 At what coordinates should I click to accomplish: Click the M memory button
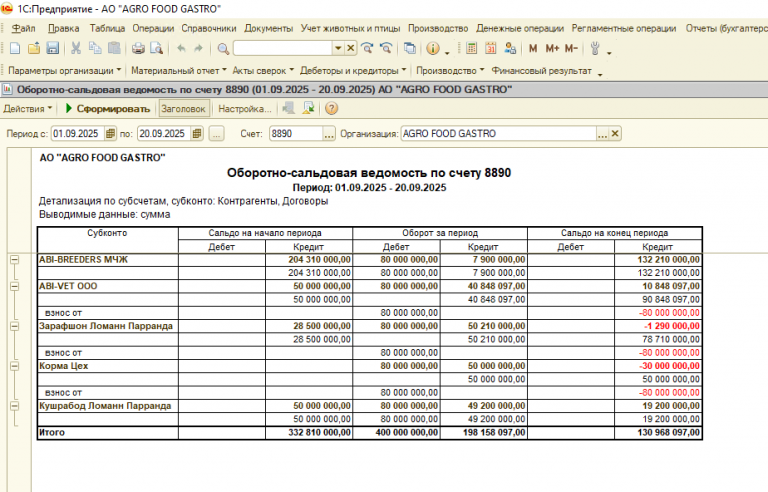coord(533,48)
